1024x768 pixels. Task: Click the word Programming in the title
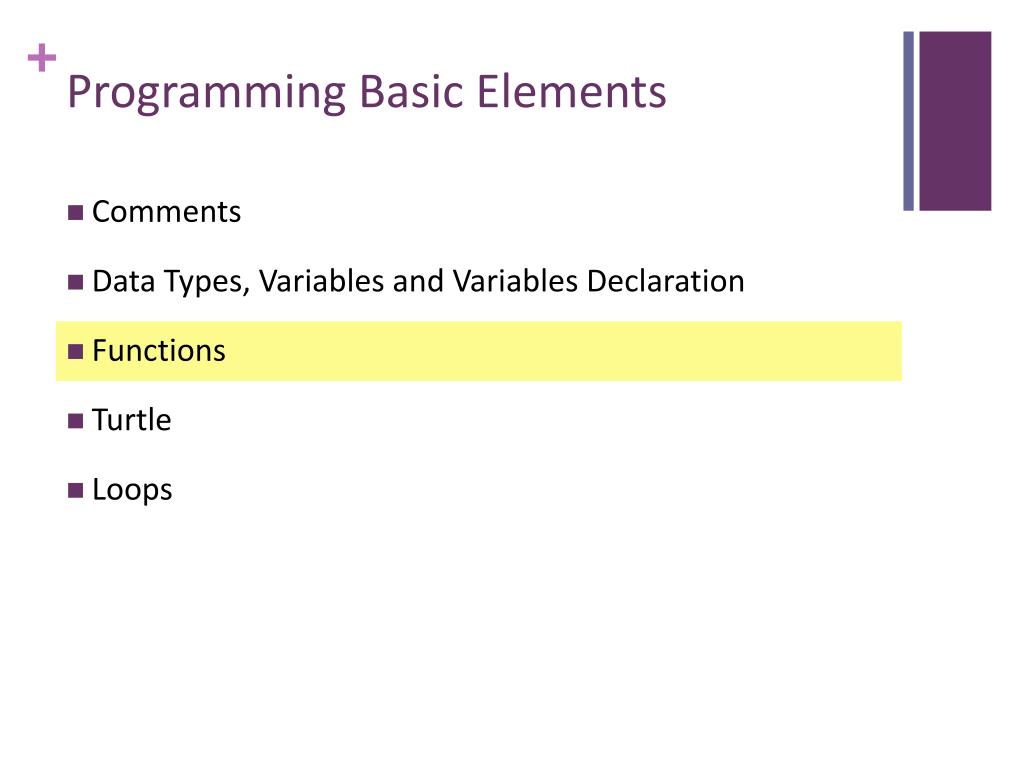tap(206, 93)
